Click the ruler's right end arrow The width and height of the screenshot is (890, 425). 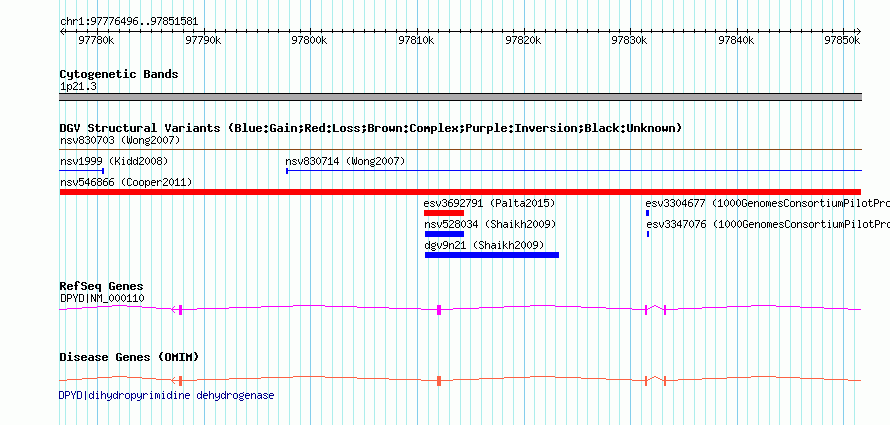(859, 32)
